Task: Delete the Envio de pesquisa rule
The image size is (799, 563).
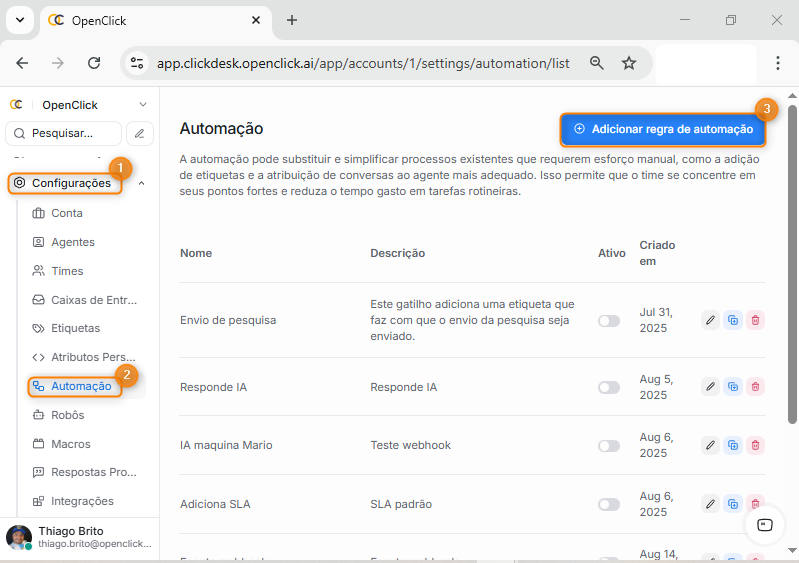Action: point(756,320)
